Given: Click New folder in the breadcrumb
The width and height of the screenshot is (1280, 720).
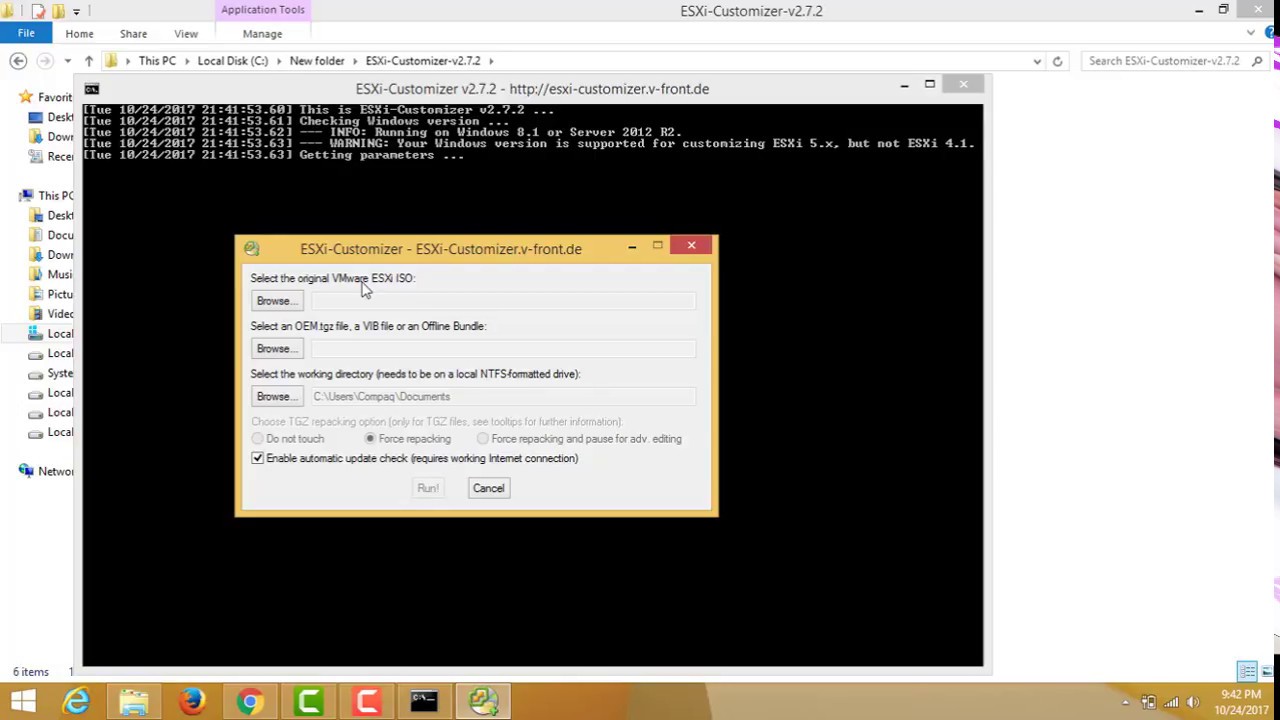Looking at the screenshot, I should [x=317, y=61].
